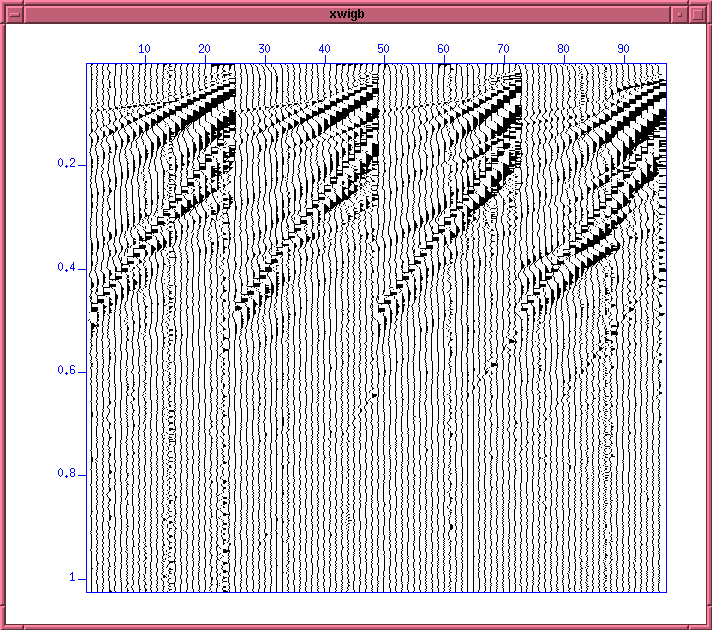The height and width of the screenshot is (630, 712).
Task: Click the horizontal axis label 30
Action: (264, 48)
